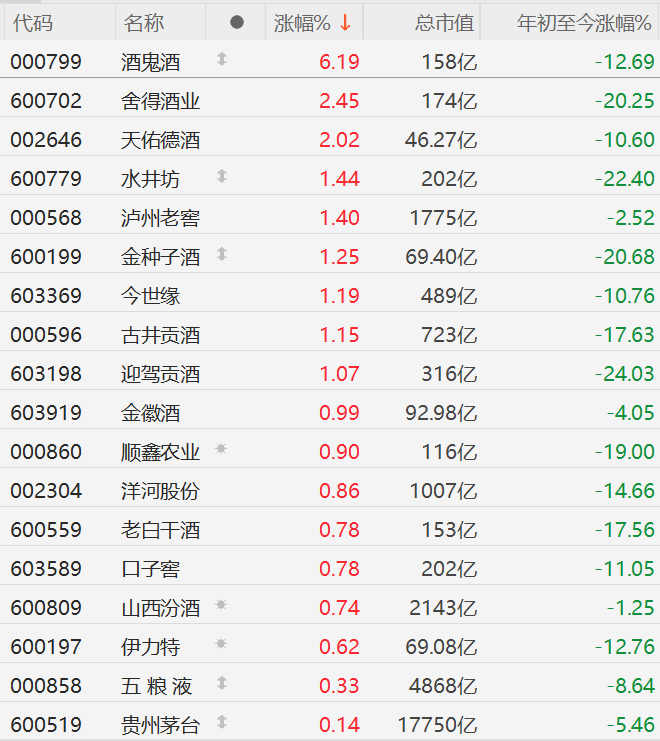Click the star icon beside 伊力特
The image size is (660, 741).
(x=221, y=644)
